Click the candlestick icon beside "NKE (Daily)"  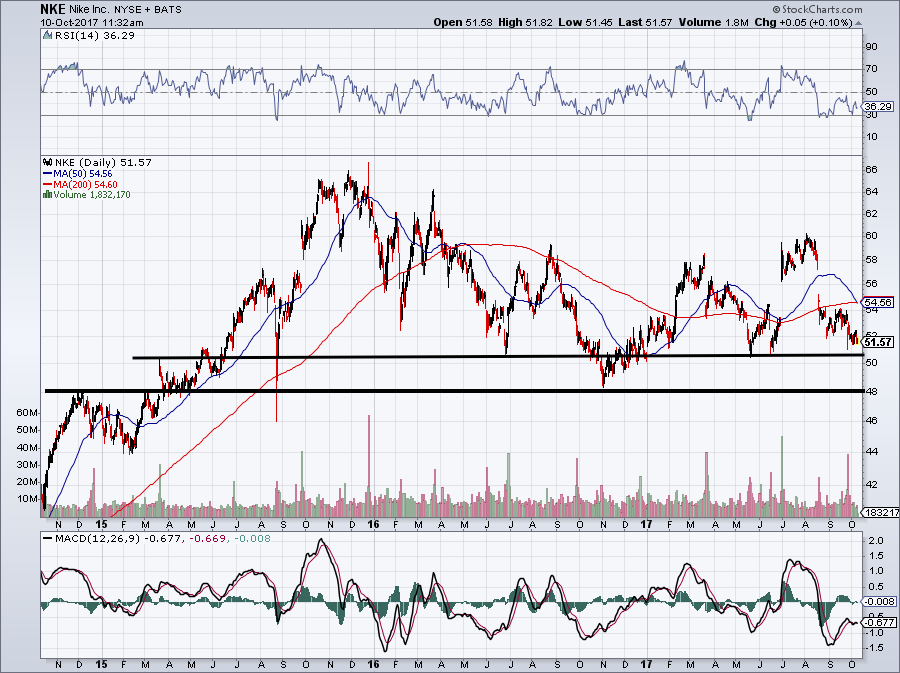click(x=48, y=162)
